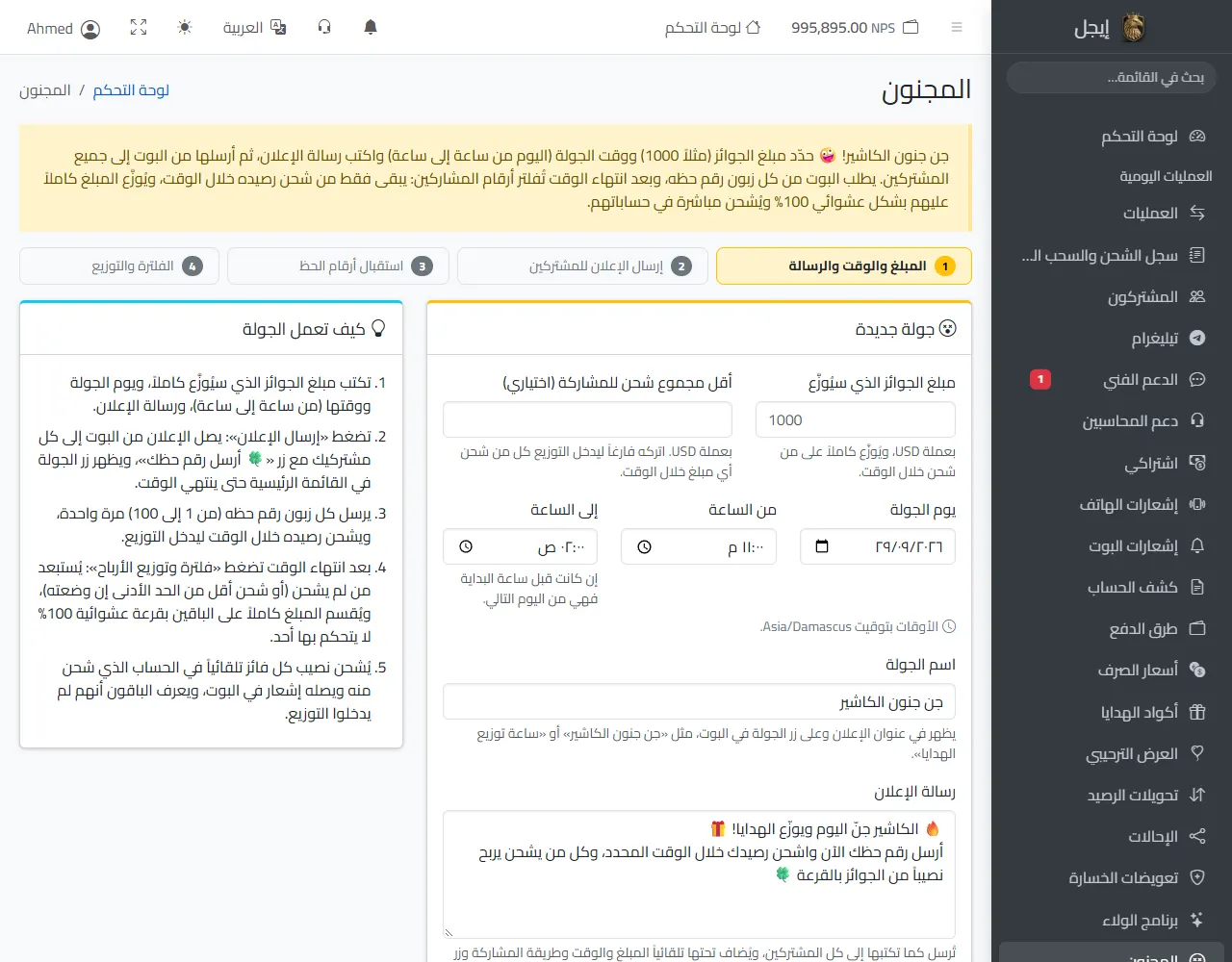
Task: Open the Ahmed user profile menu
Action: point(64,29)
